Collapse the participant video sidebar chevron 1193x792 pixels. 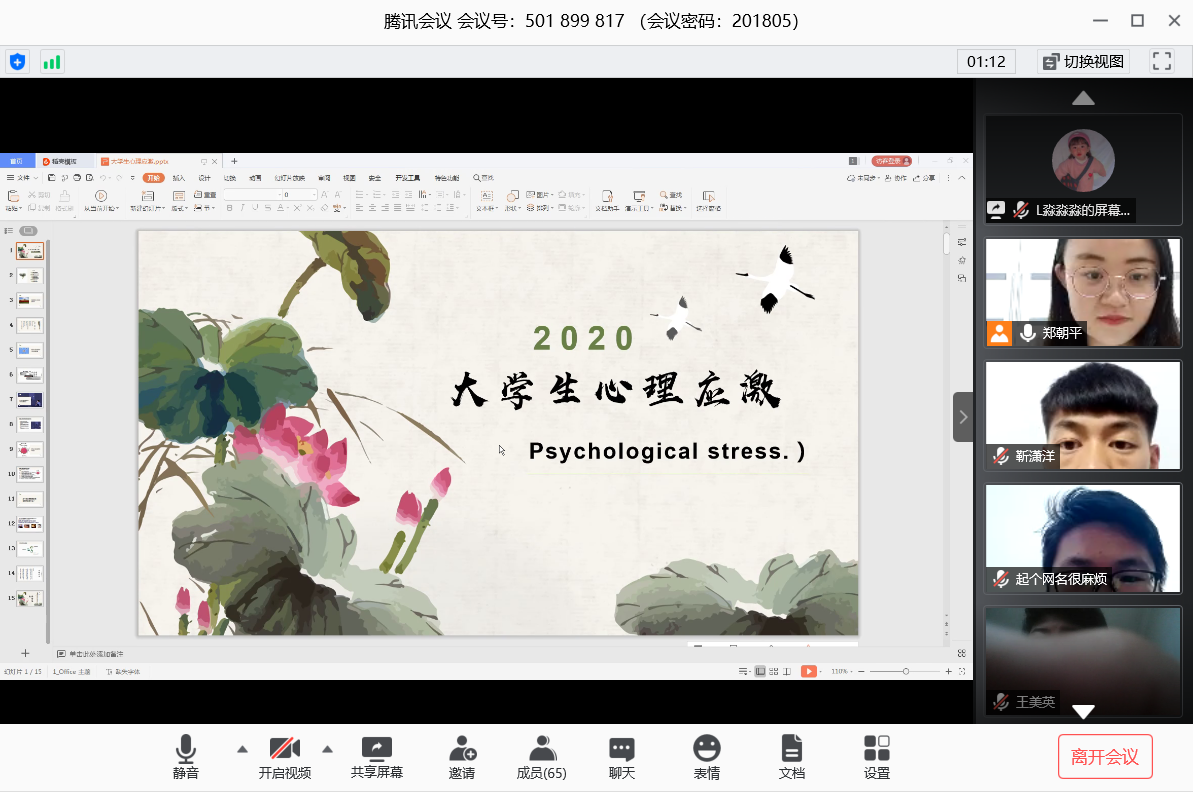(963, 417)
